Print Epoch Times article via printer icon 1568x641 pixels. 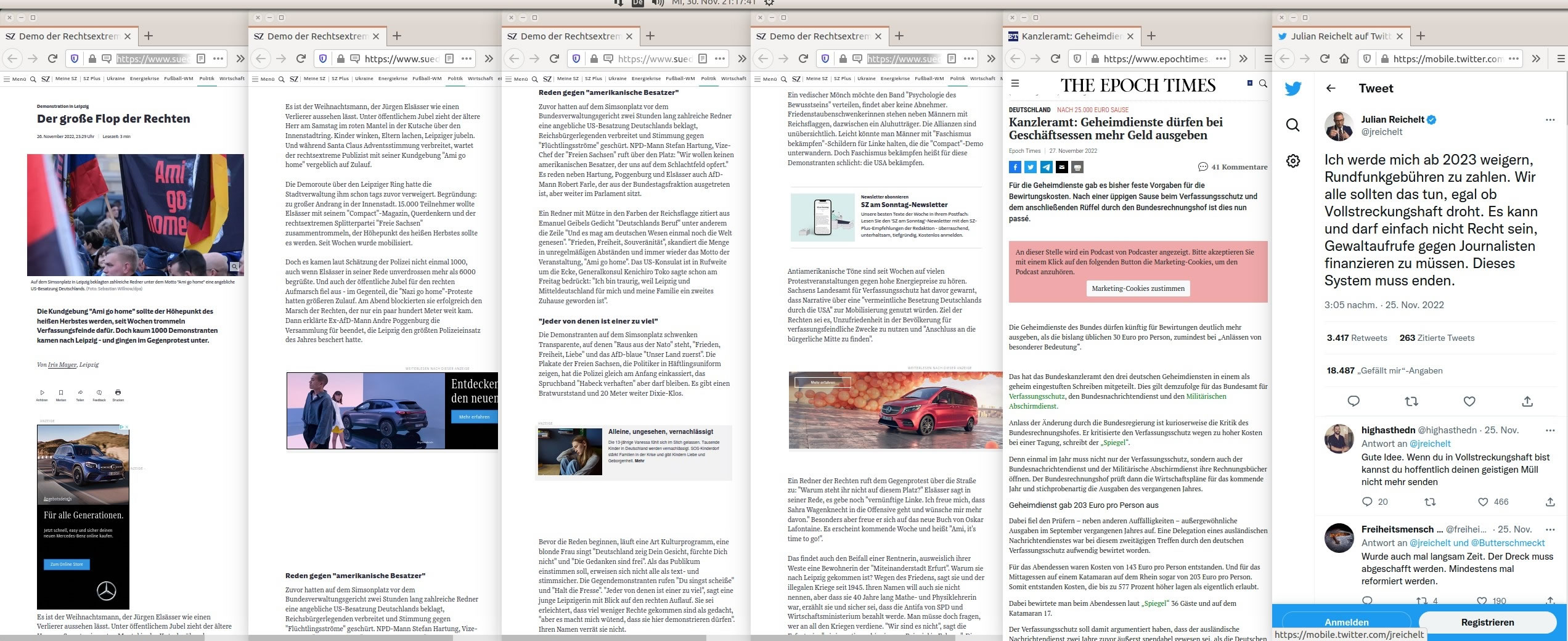click(x=1077, y=167)
